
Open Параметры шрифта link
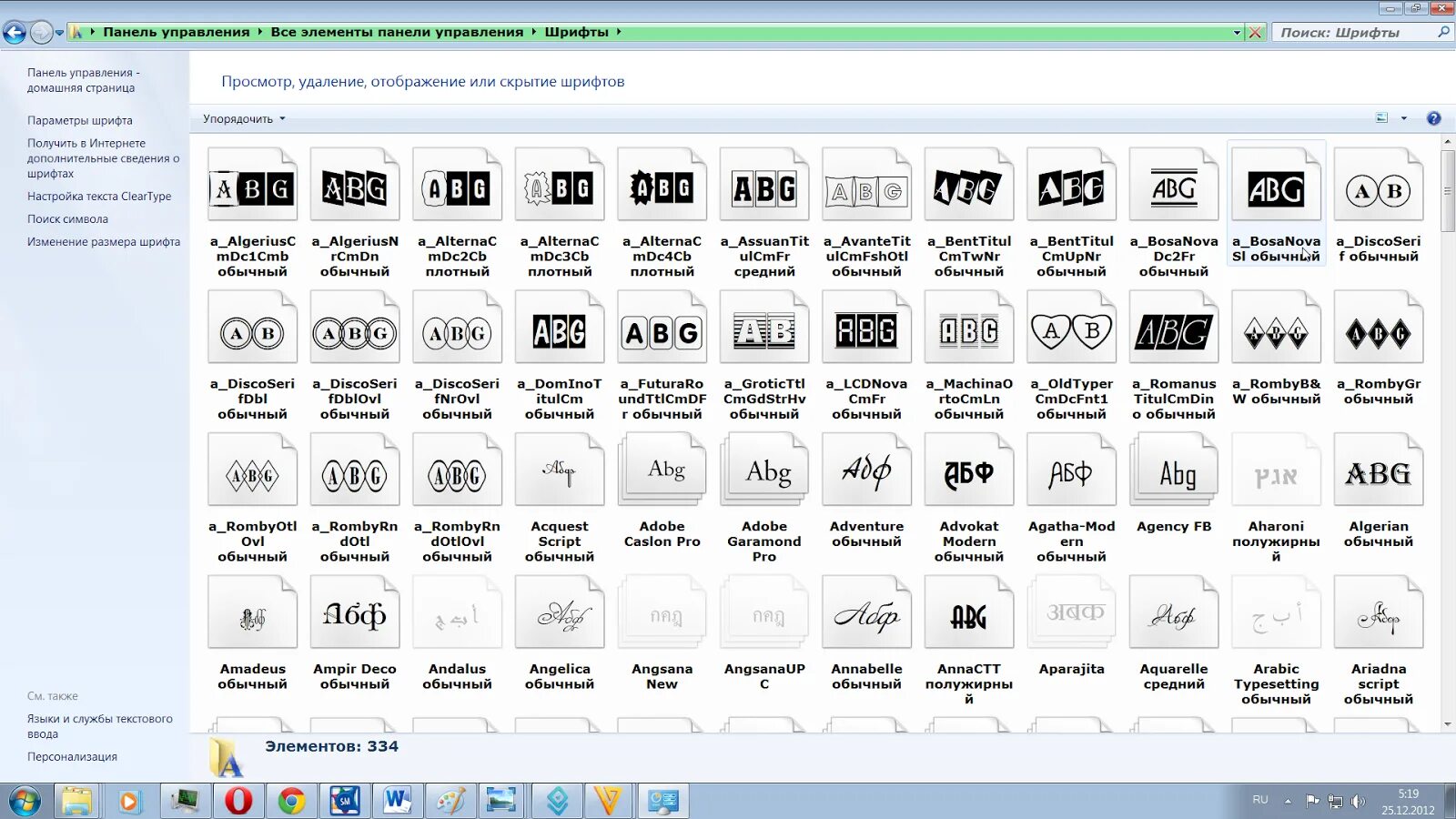80,120
